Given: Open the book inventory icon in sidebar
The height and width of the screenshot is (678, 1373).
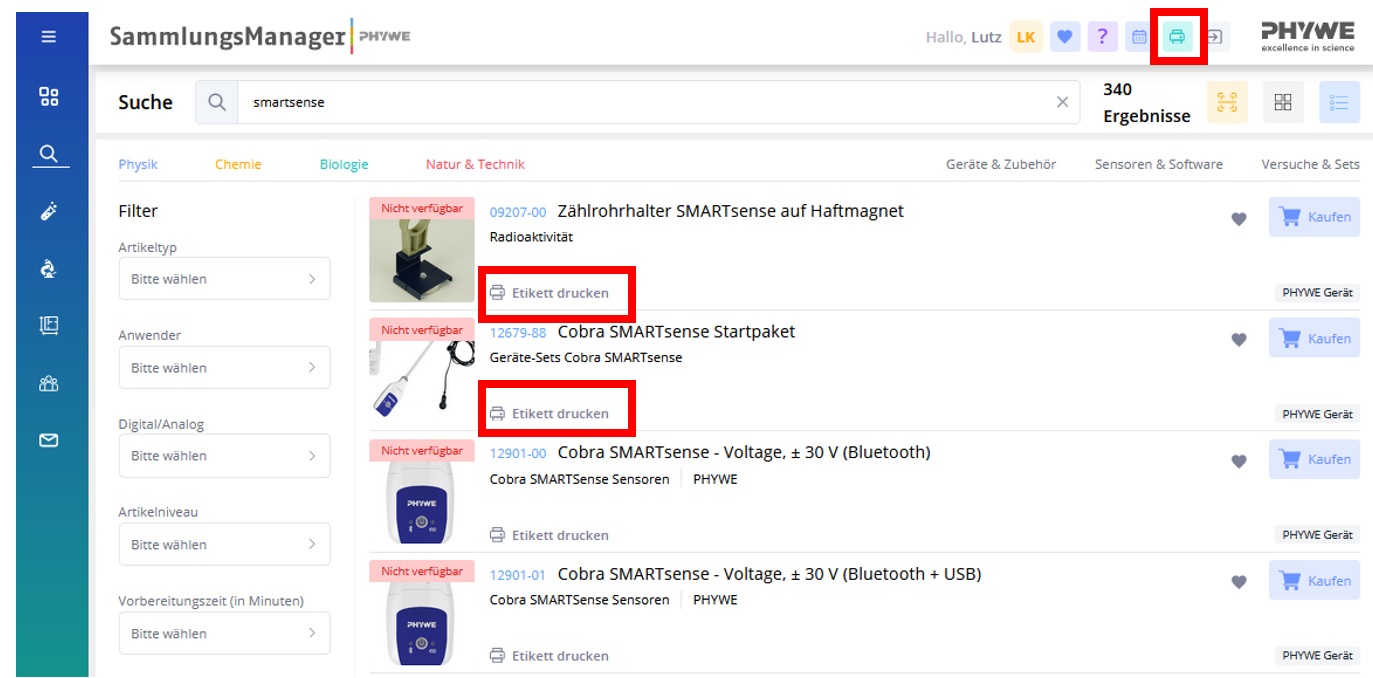Looking at the screenshot, I should [48, 325].
